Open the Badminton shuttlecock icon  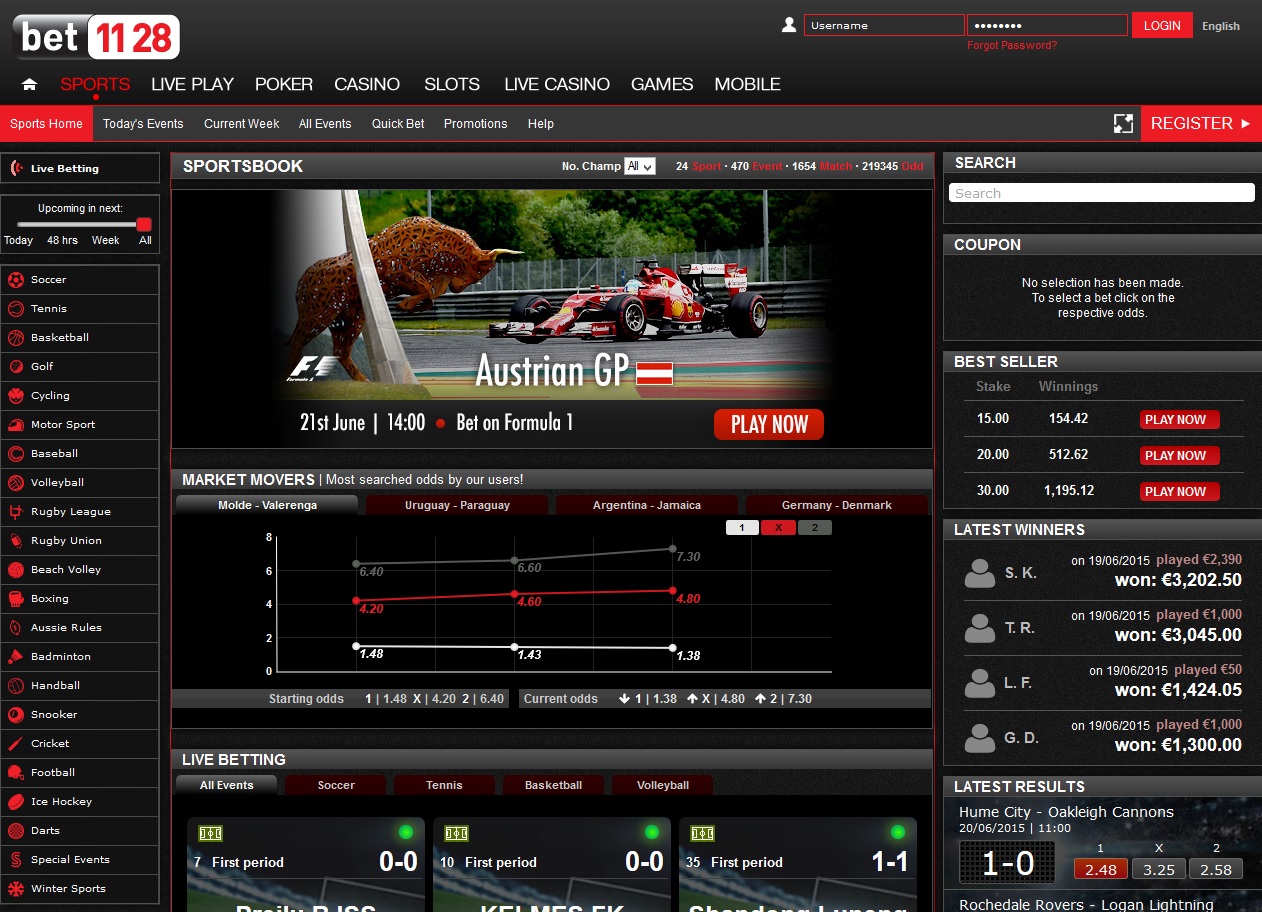(15, 657)
